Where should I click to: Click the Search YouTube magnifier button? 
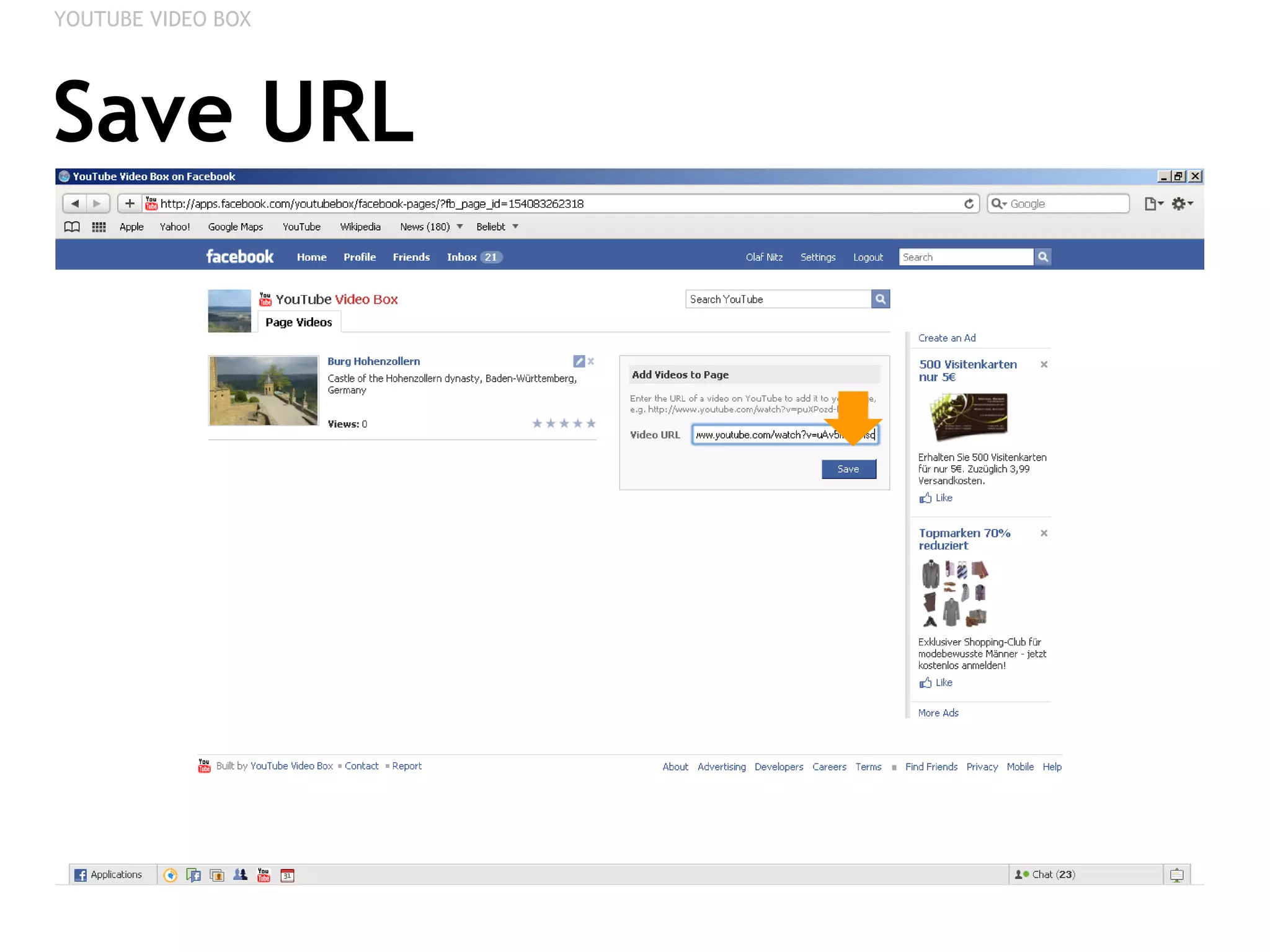point(881,299)
